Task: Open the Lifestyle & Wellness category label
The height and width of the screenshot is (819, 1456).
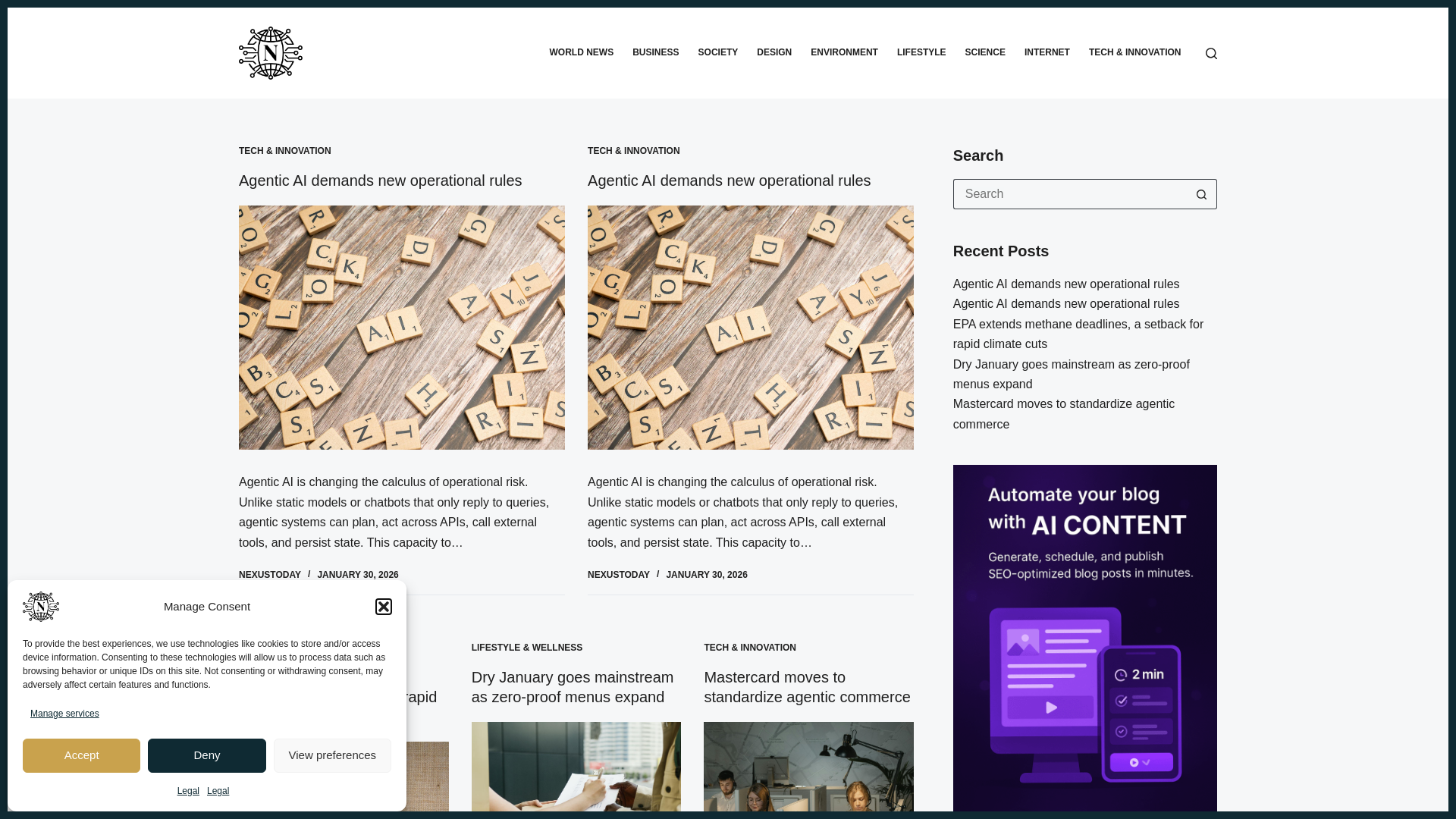Action: pyautogui.click(x=526, y=648)
